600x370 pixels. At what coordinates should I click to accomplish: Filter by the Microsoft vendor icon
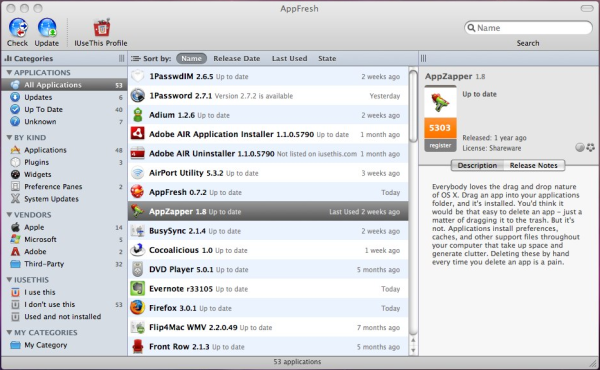pyautogui.click(x=15, y=239)
